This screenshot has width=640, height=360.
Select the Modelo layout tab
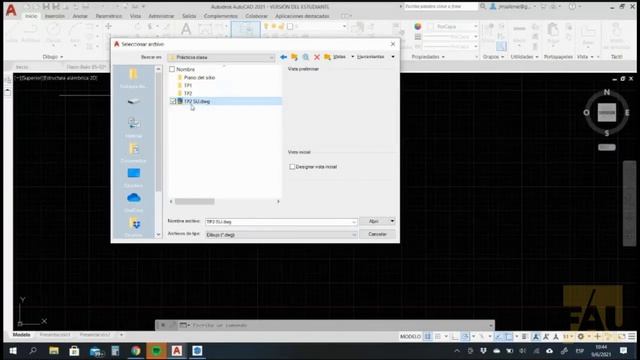[21, 335]
